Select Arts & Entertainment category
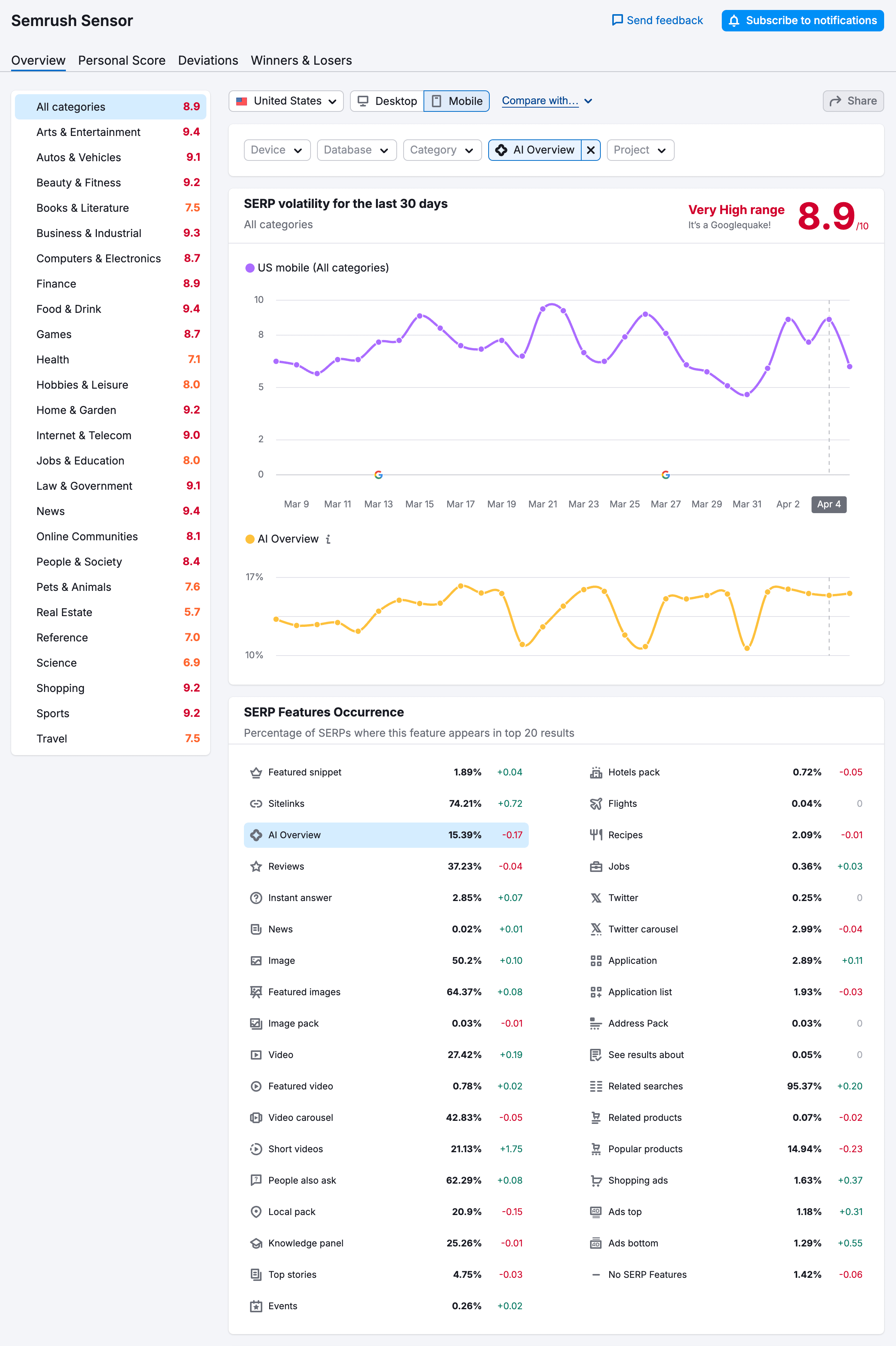The height and width of the screenshot is (1346, 896). point(111,132)
